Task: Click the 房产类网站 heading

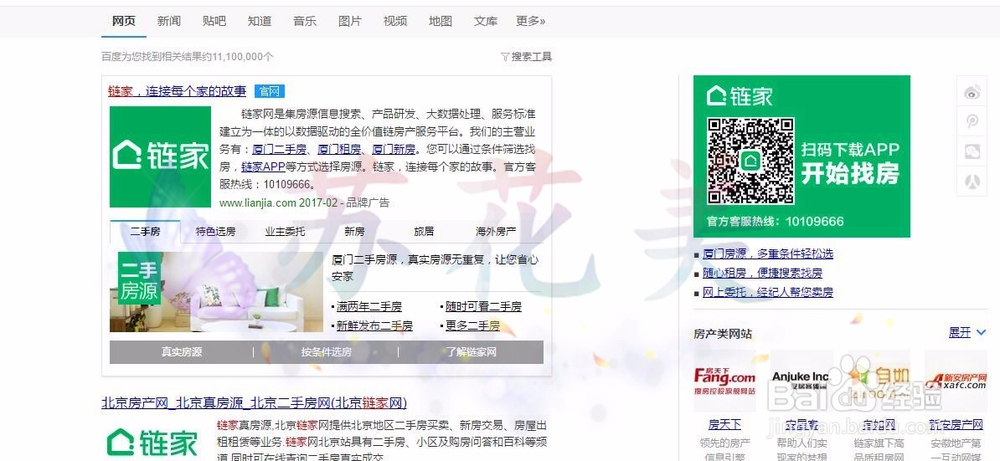Action: tap(723, 333)
